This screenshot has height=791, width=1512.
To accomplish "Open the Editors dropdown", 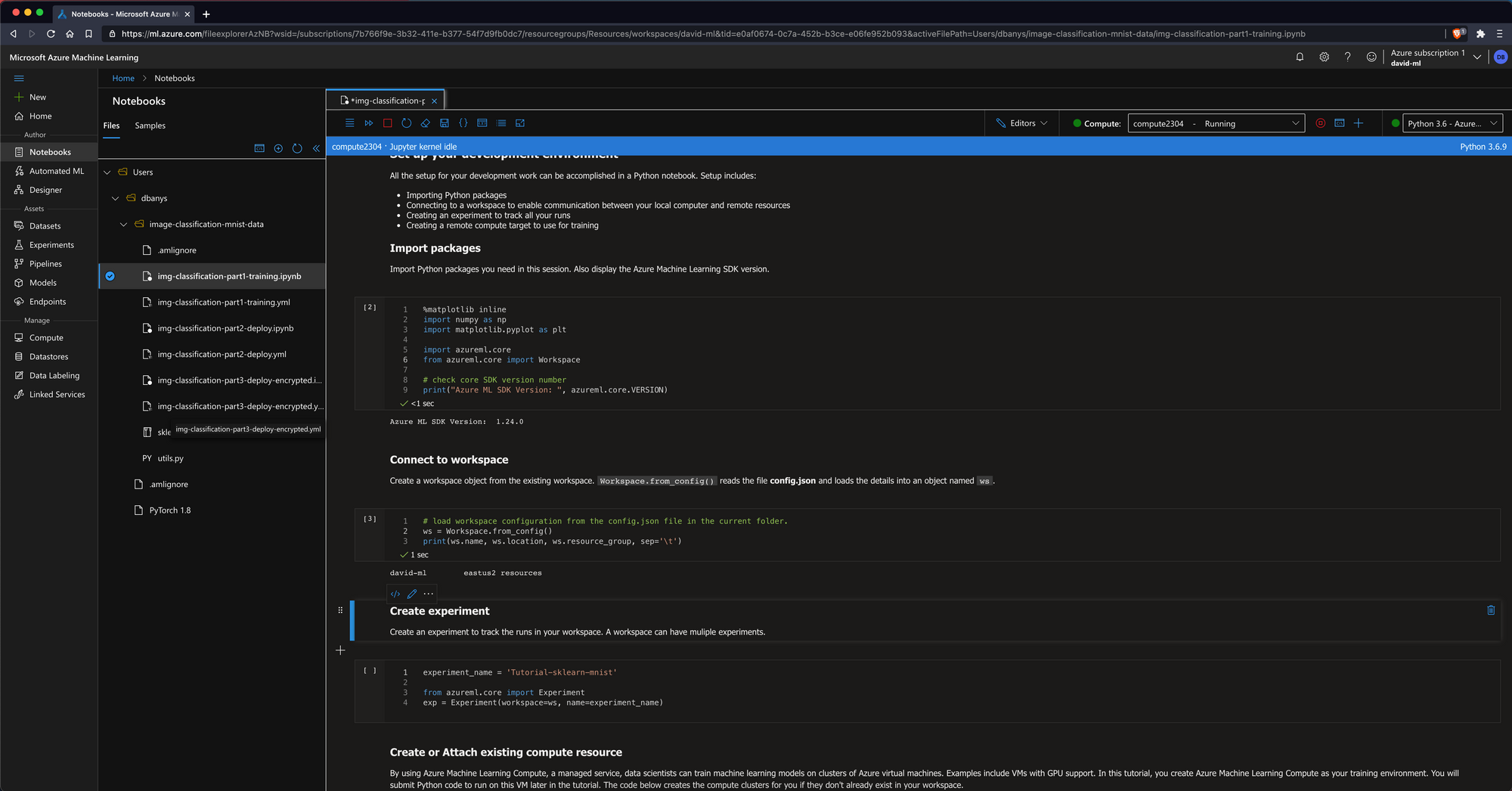I will coord(1022,123).
